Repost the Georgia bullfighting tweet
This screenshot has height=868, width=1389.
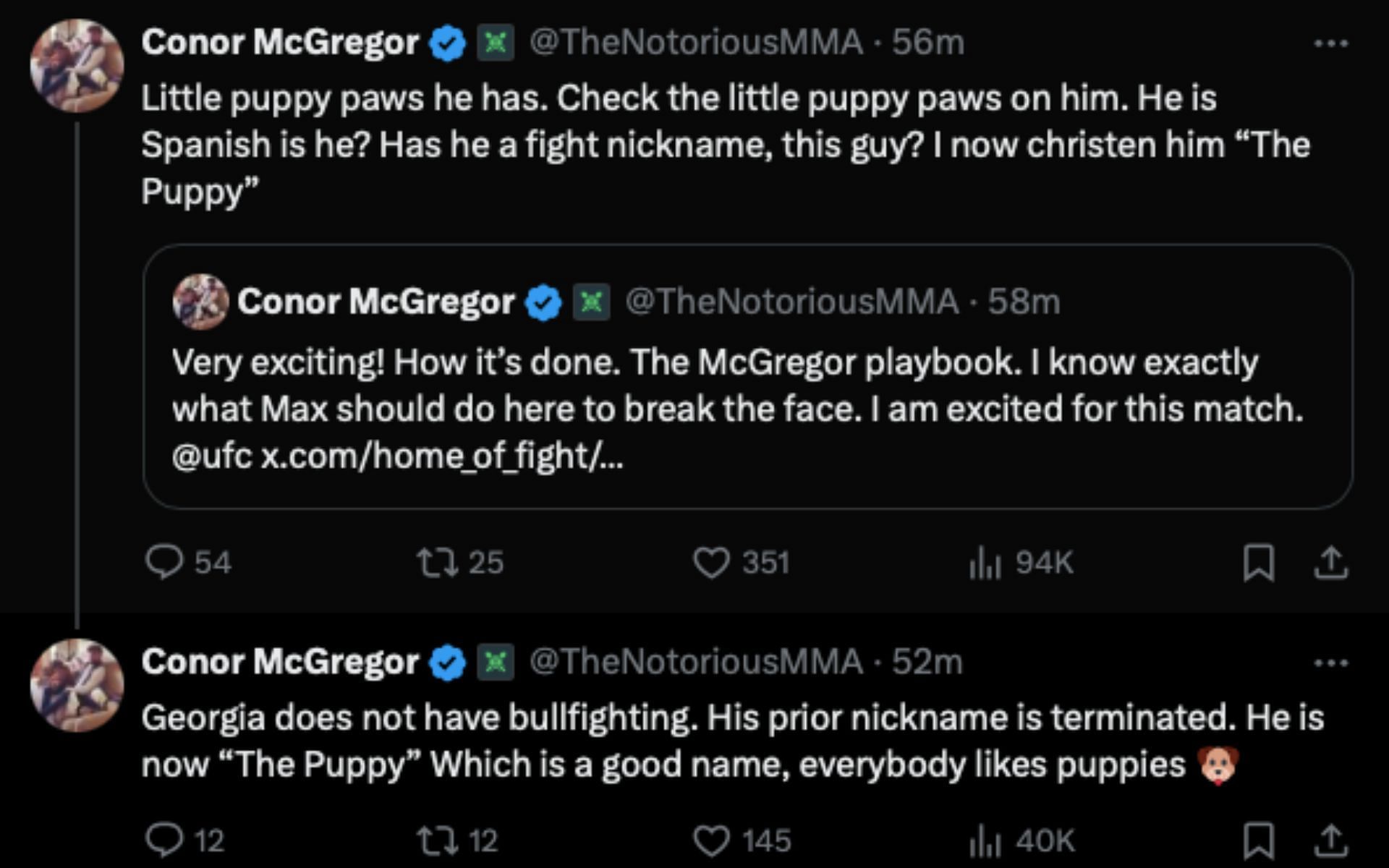(x=438, y=841)
